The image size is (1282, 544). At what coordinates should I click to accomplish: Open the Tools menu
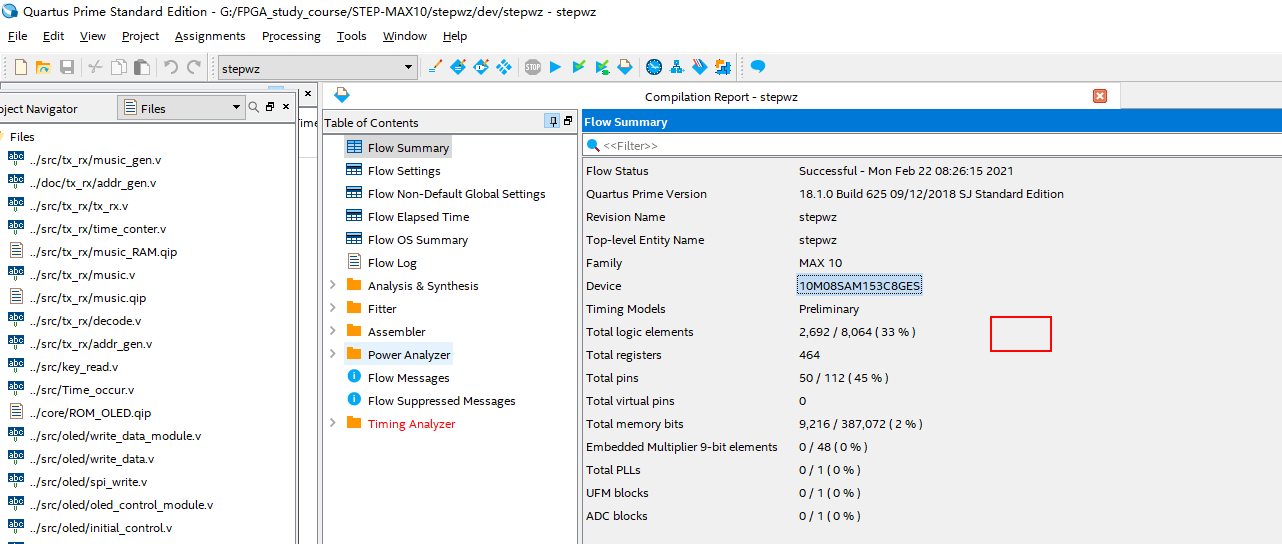pyautogui.click(x=351, y=36)
